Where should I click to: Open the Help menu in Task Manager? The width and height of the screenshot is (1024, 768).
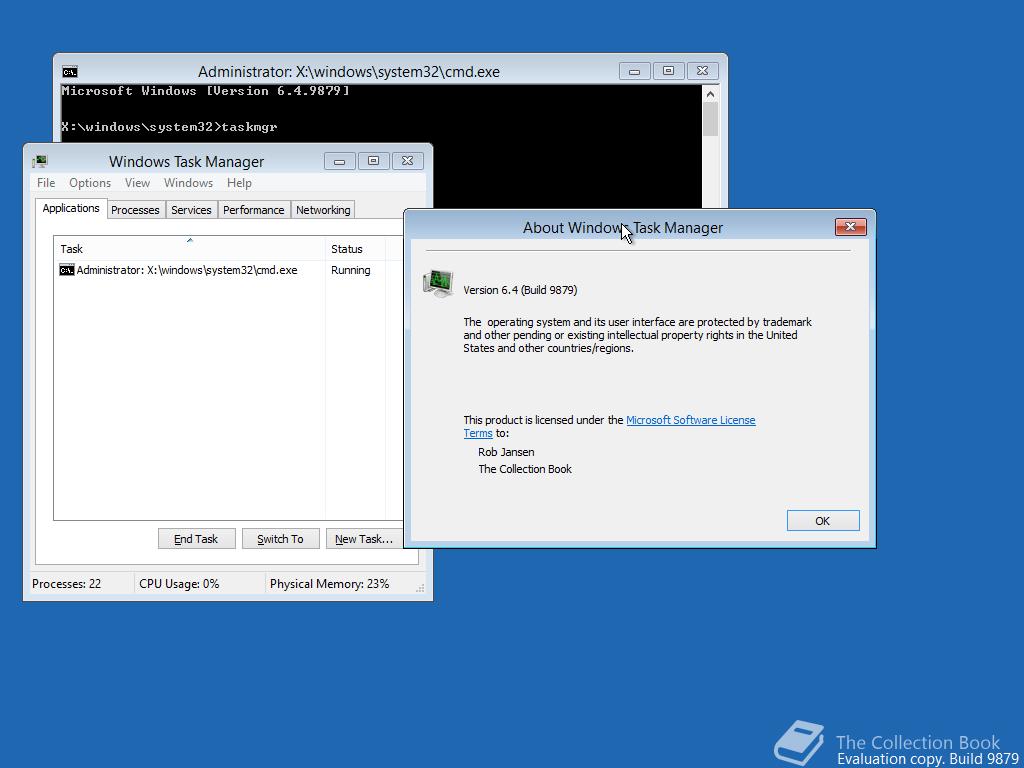239,183
